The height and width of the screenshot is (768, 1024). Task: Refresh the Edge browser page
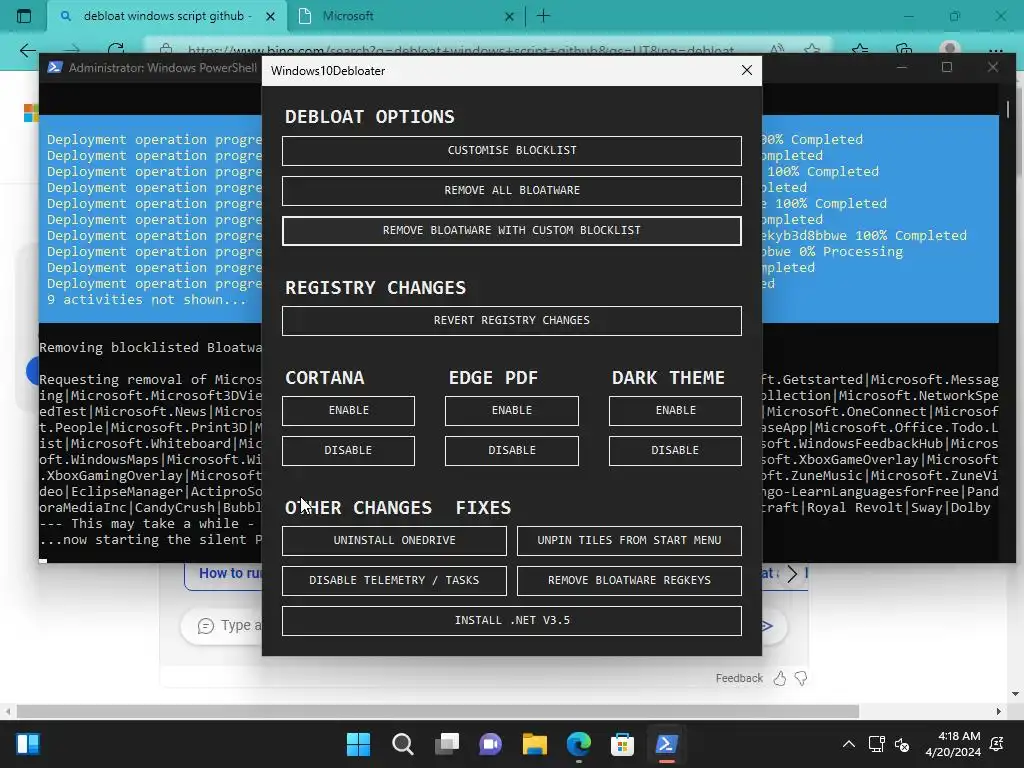(116, 50)
